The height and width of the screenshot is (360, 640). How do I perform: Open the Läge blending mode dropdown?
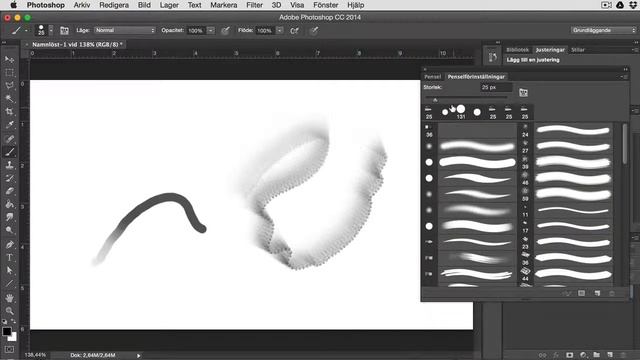[x=124, y=30]
